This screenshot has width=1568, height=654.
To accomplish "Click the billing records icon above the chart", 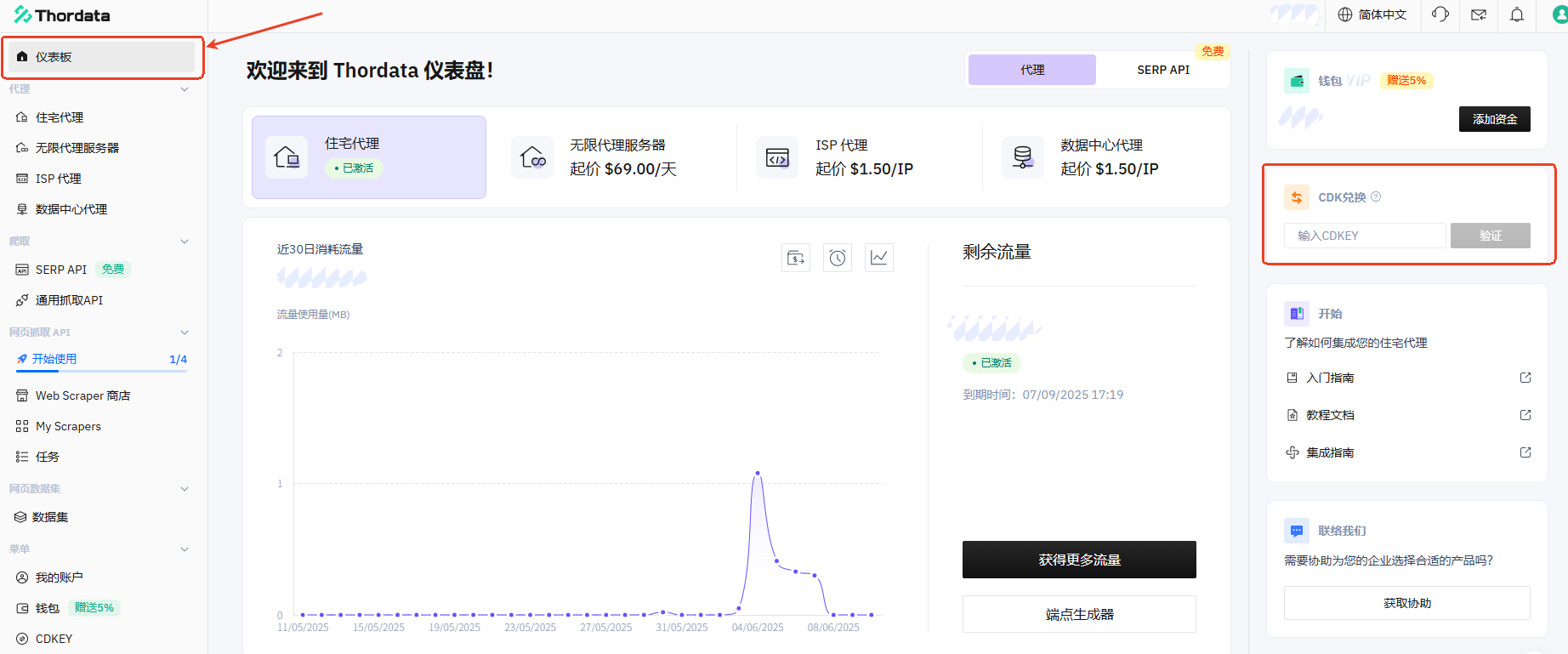I will click(796, 258).
